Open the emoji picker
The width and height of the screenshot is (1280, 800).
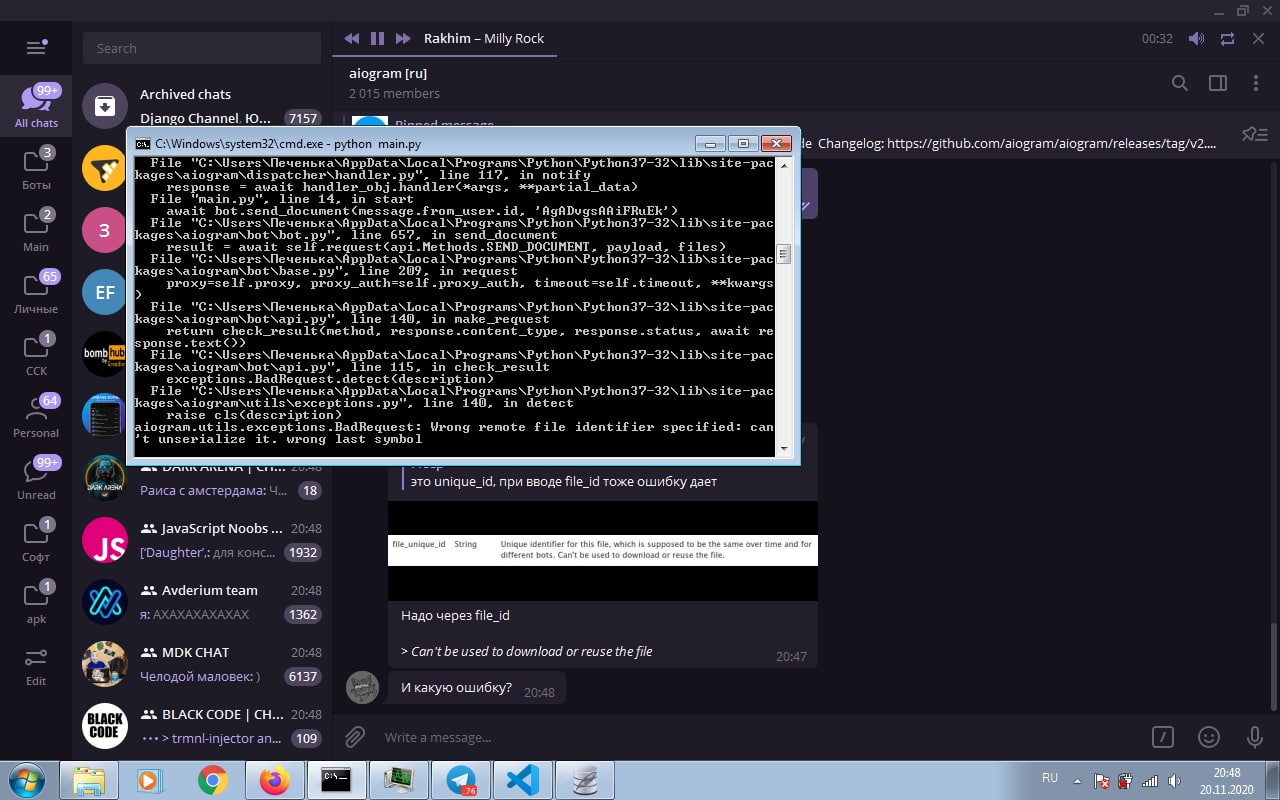point(1209,737)
